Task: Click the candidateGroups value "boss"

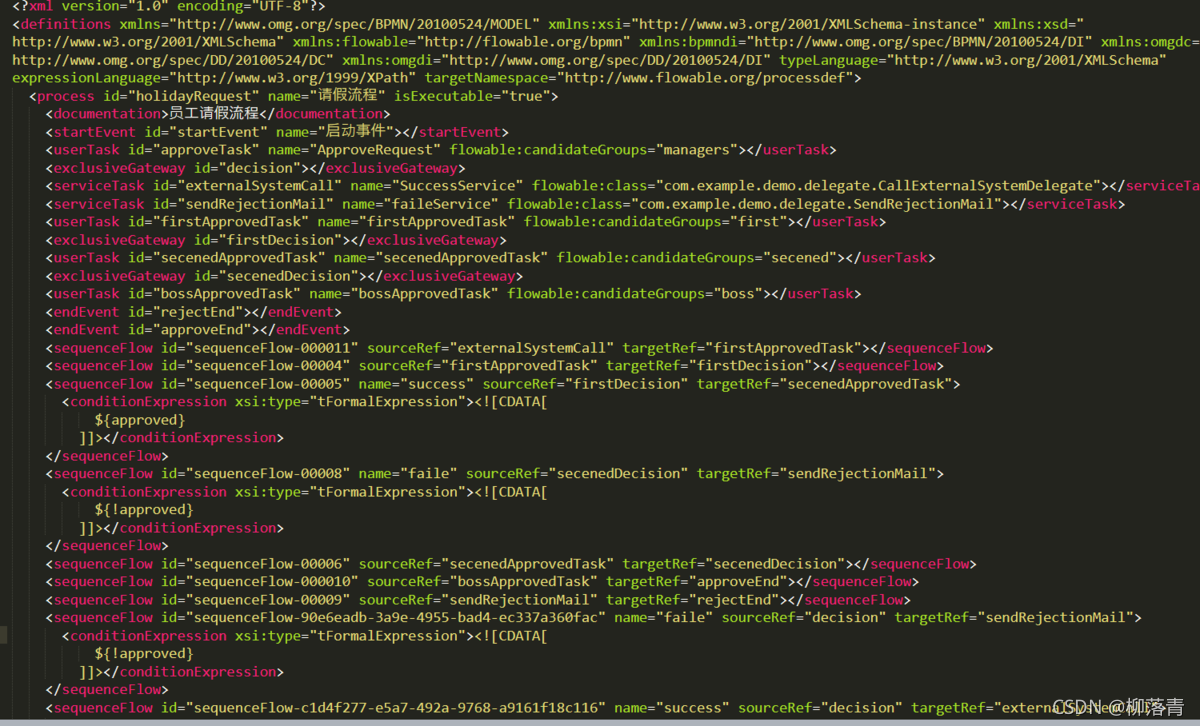Action: [737, 294]
